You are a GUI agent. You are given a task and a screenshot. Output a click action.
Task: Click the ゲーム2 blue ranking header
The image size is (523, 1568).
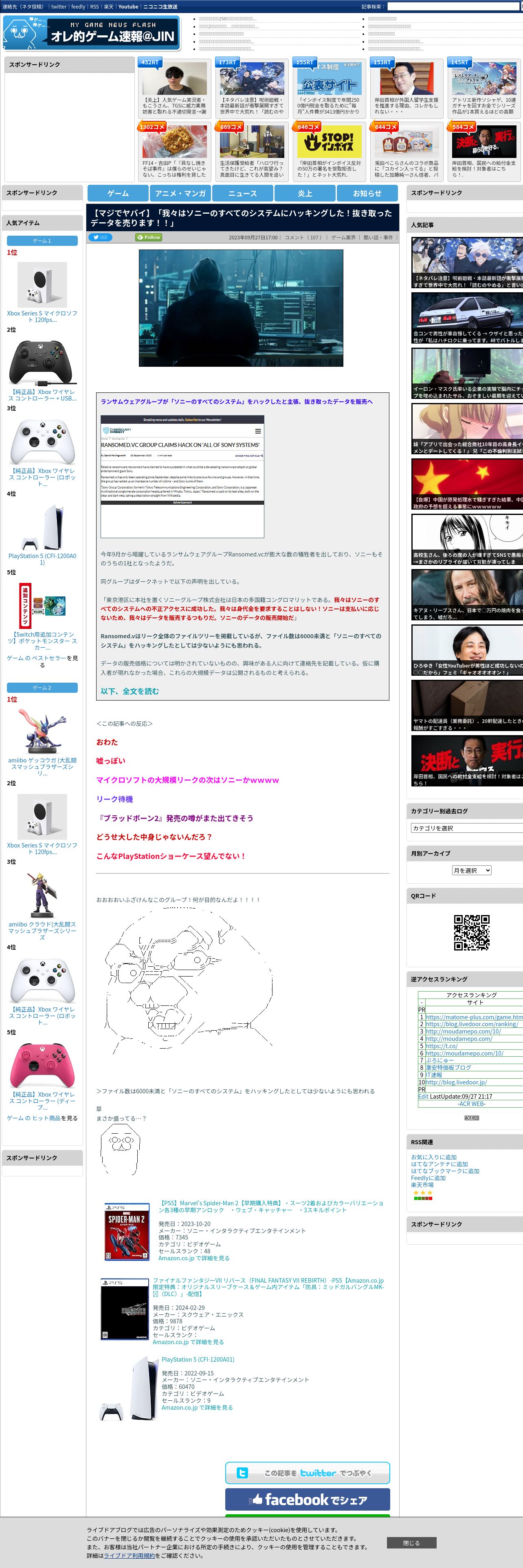(42, 687)
